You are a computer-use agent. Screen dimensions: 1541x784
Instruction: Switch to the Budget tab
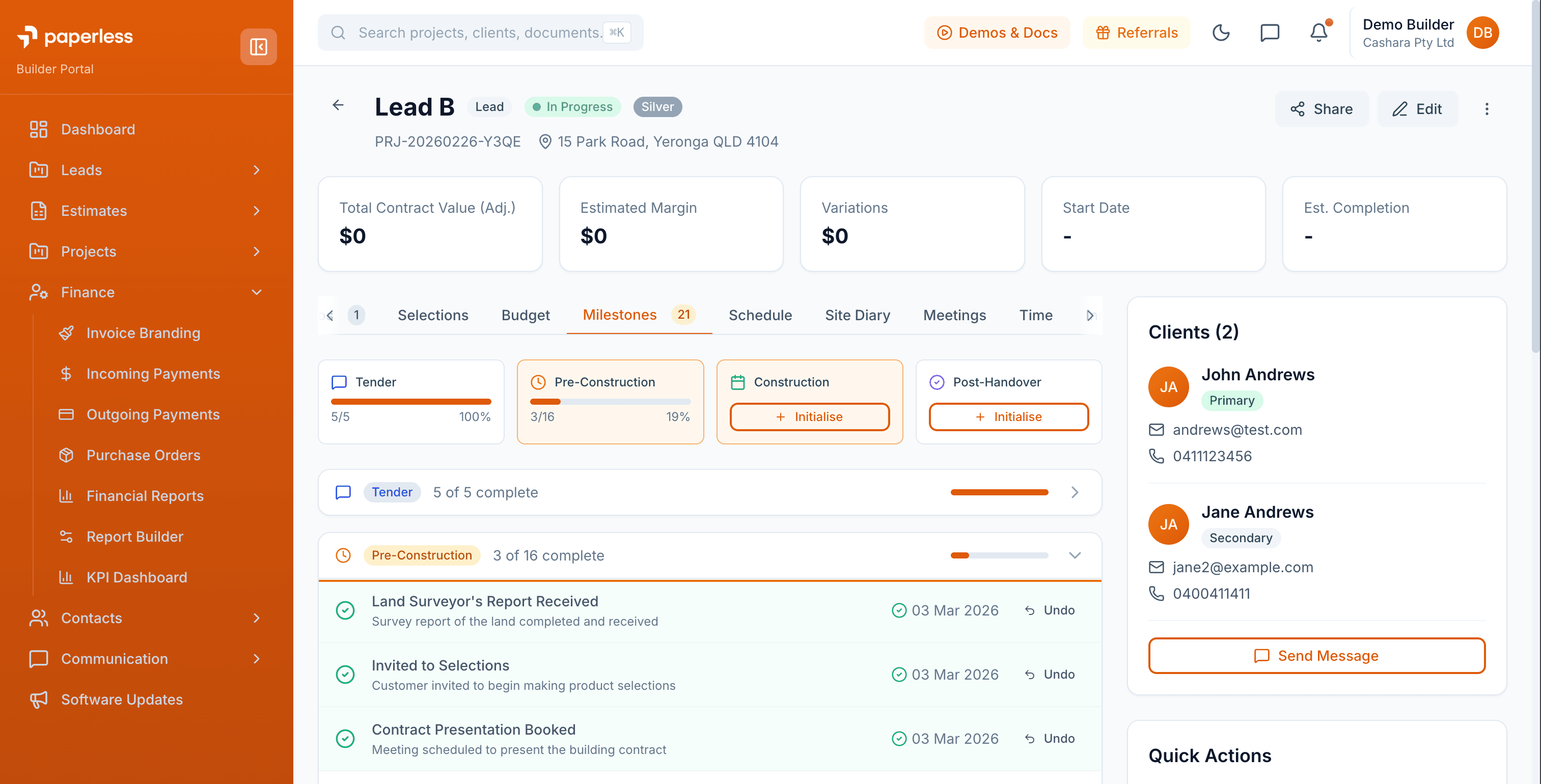tap(525, 315)
